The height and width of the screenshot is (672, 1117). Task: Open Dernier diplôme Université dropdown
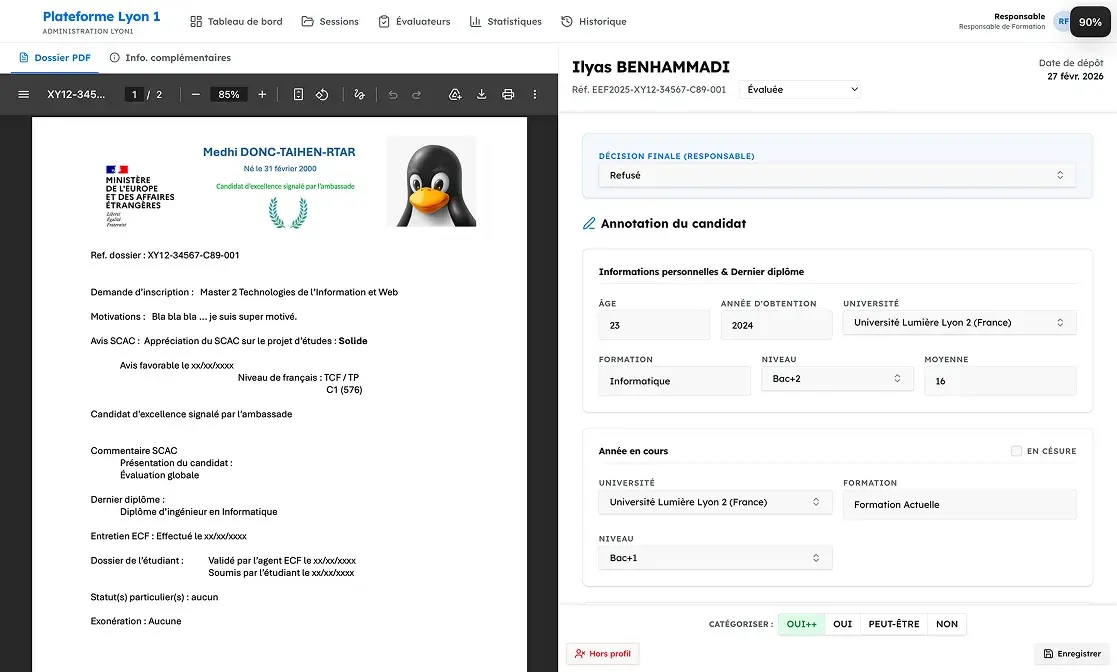coord(959,323)
